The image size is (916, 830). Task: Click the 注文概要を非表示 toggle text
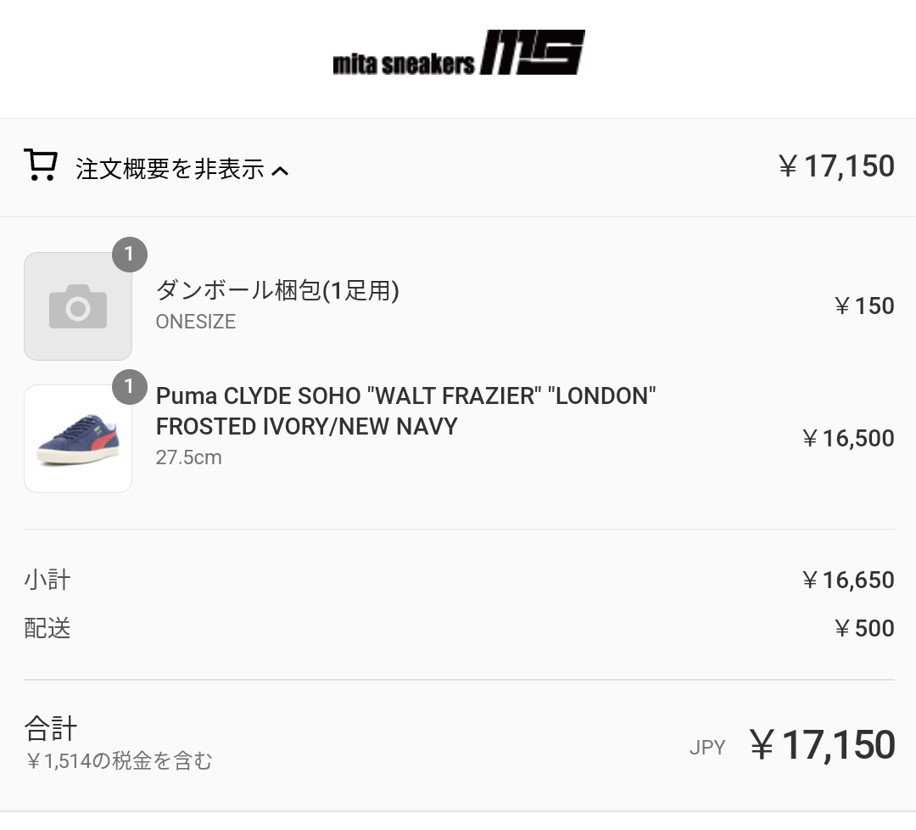(169, 169)
